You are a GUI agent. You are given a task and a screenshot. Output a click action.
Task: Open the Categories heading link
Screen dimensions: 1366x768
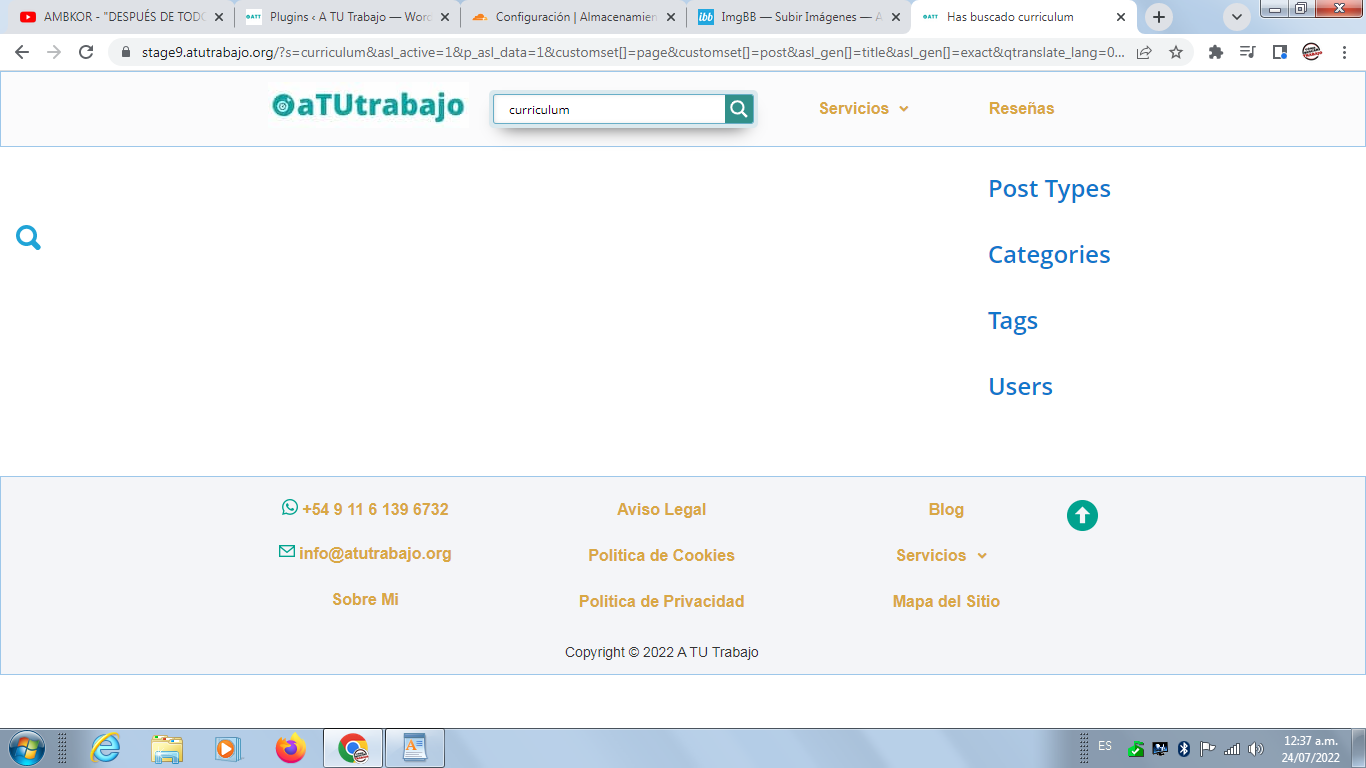pyautogui.click(x=1049, y=255)
